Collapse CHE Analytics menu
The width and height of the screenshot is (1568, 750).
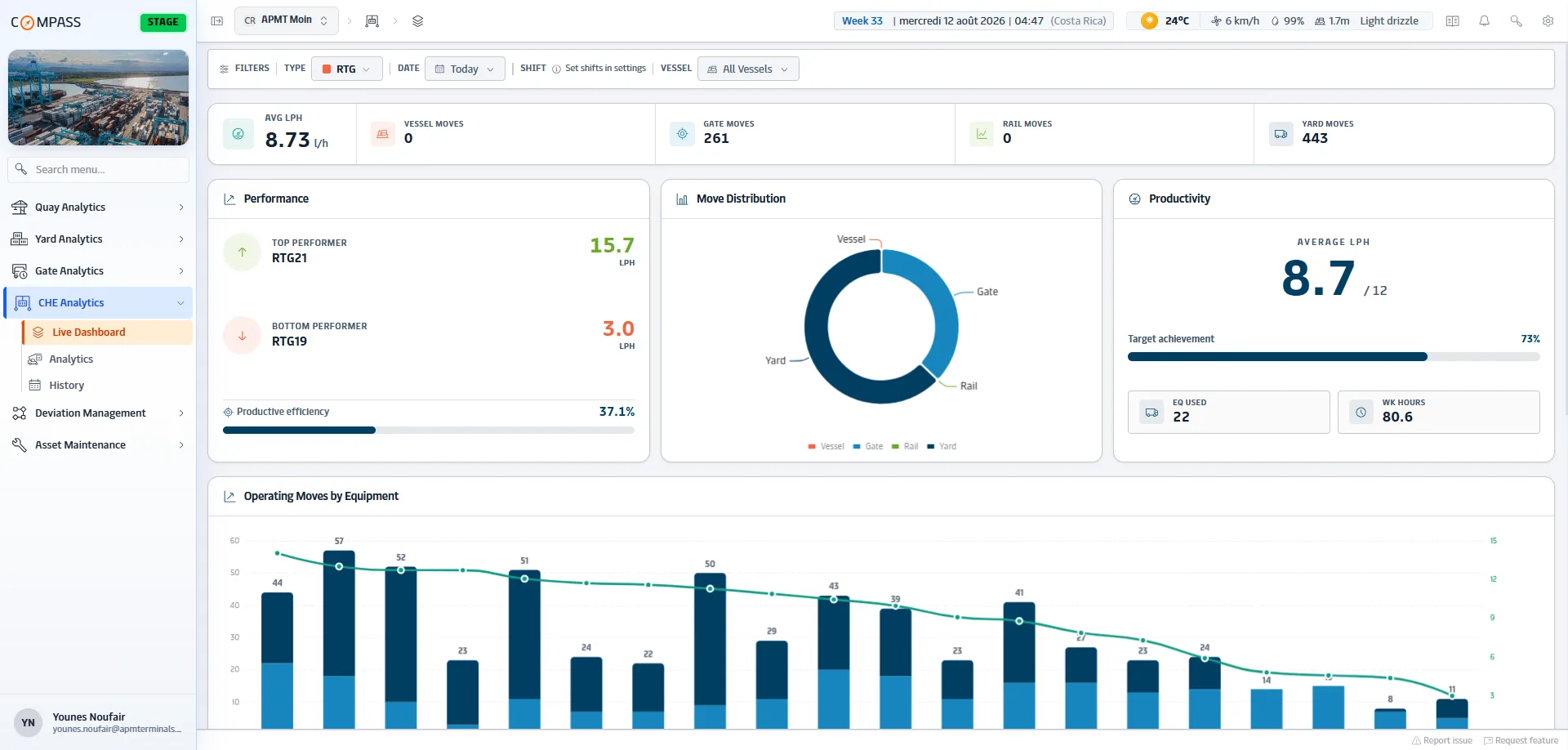click(x=98, y=303)
